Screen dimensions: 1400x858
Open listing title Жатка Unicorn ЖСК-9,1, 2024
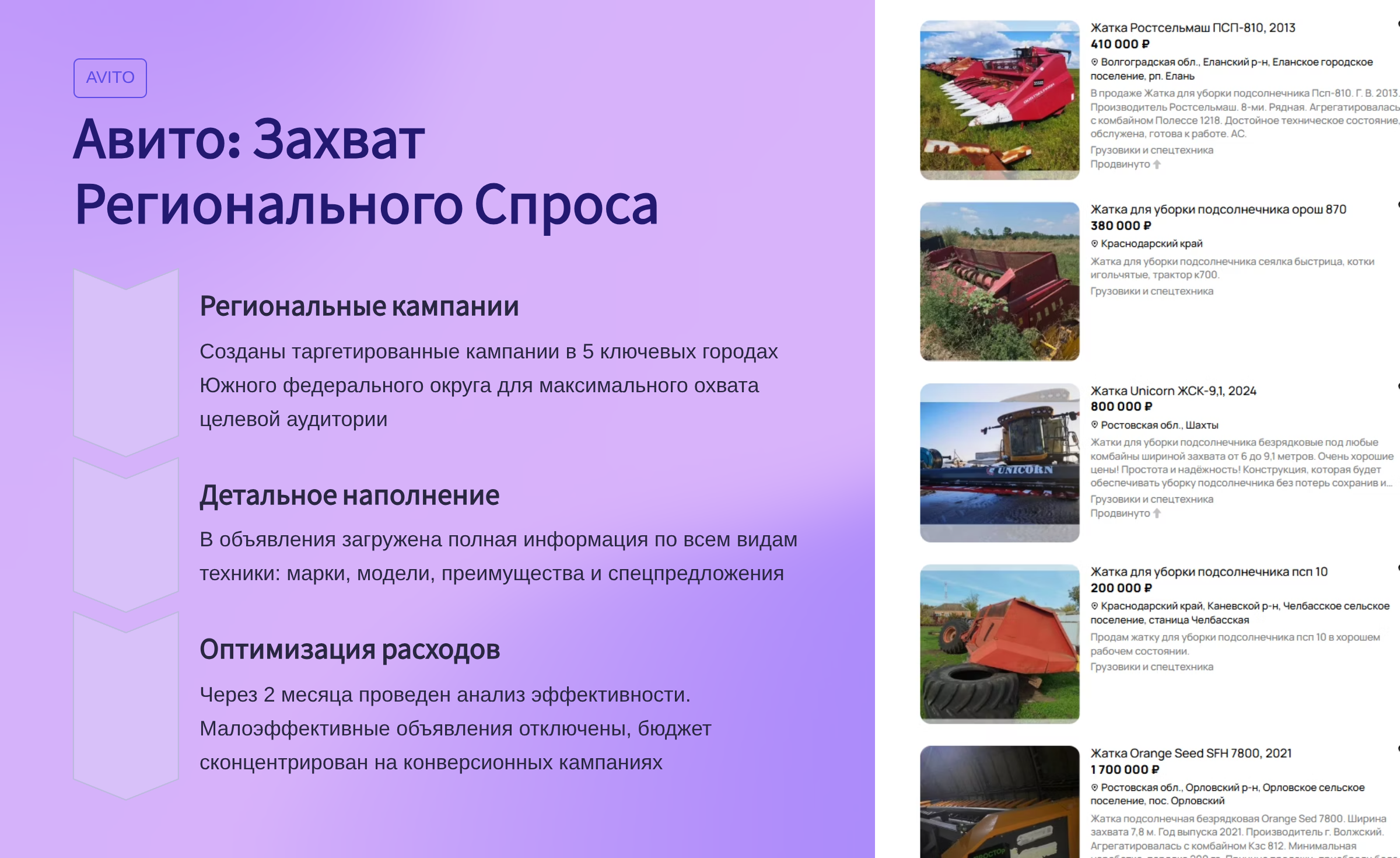point(1173,390)
